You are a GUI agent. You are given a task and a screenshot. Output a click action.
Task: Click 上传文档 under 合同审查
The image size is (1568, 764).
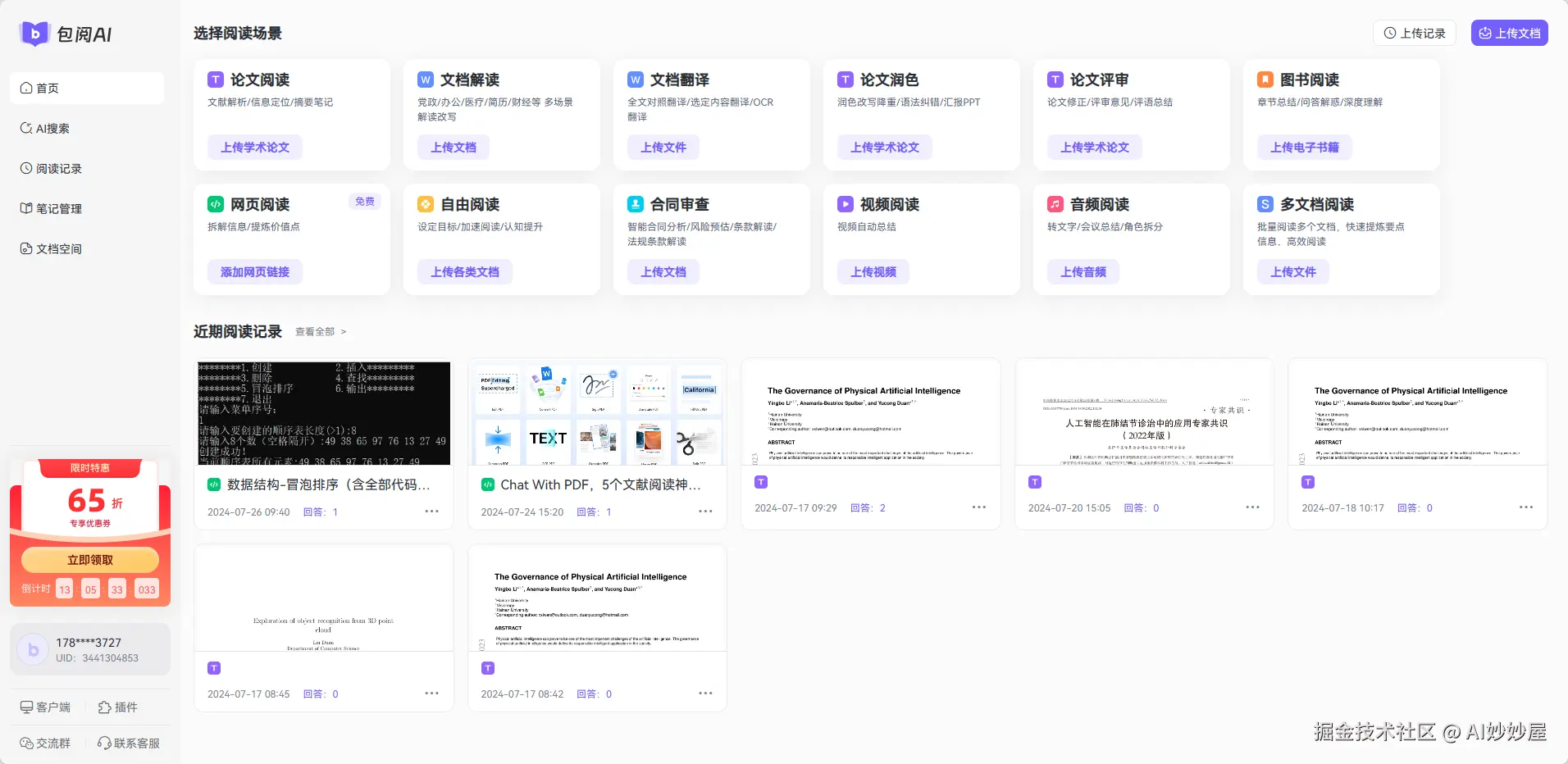click(663, 272)
